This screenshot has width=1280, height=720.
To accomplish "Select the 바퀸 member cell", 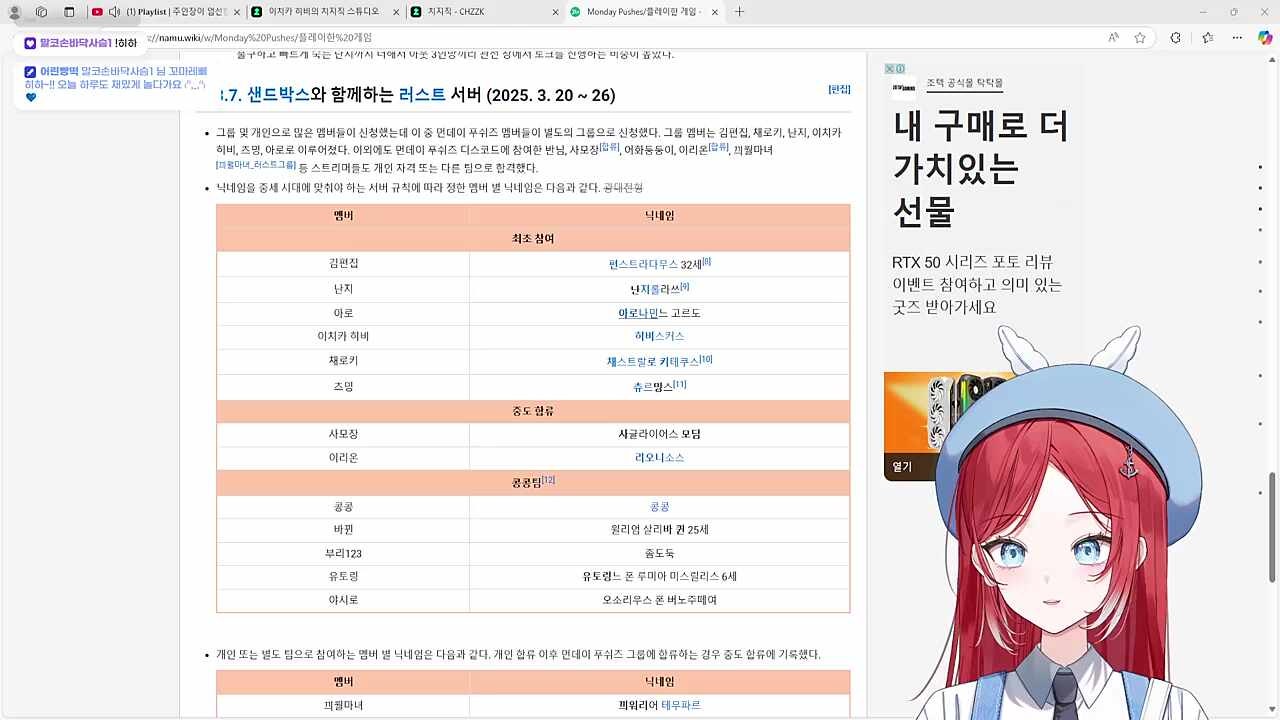I will pos(343,529).
